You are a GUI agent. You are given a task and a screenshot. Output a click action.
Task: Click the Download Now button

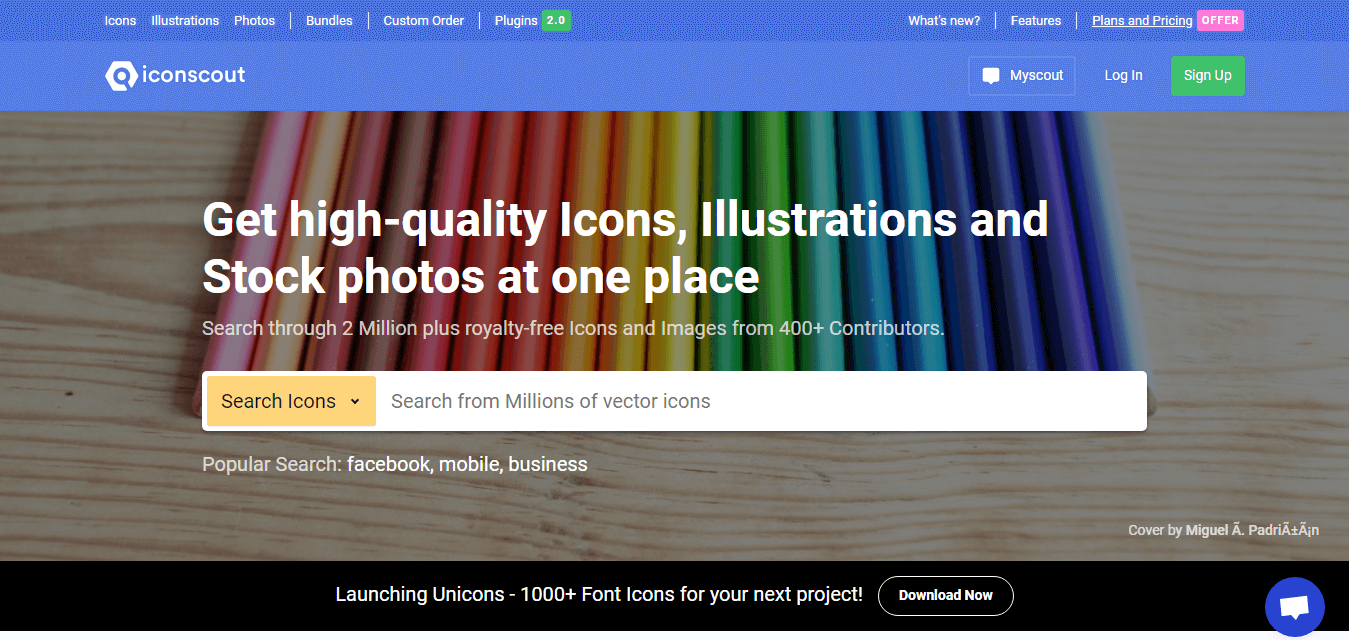[946, 595]
